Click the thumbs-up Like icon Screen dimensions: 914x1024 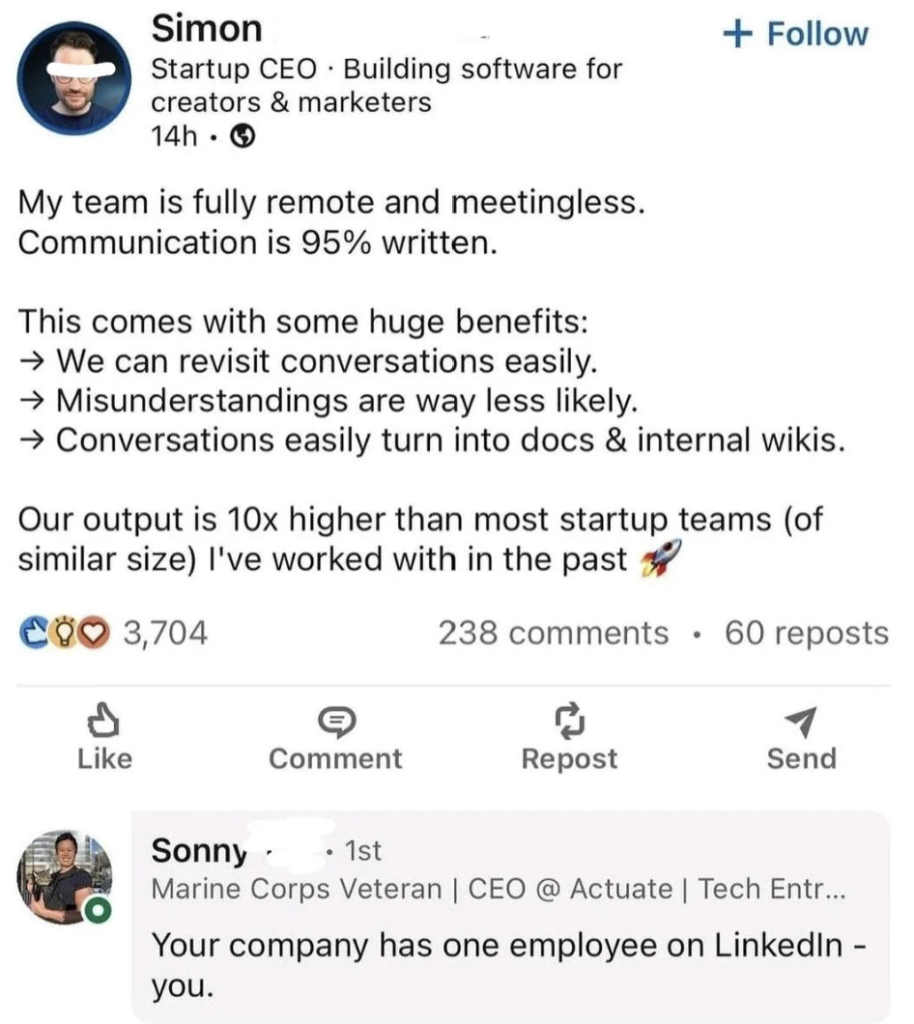point(104,719)
